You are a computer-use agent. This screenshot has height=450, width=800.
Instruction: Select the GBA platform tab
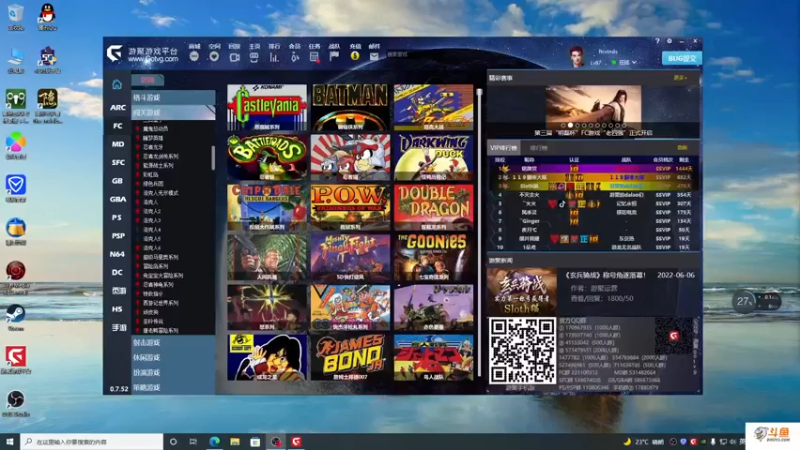(118, 199)
